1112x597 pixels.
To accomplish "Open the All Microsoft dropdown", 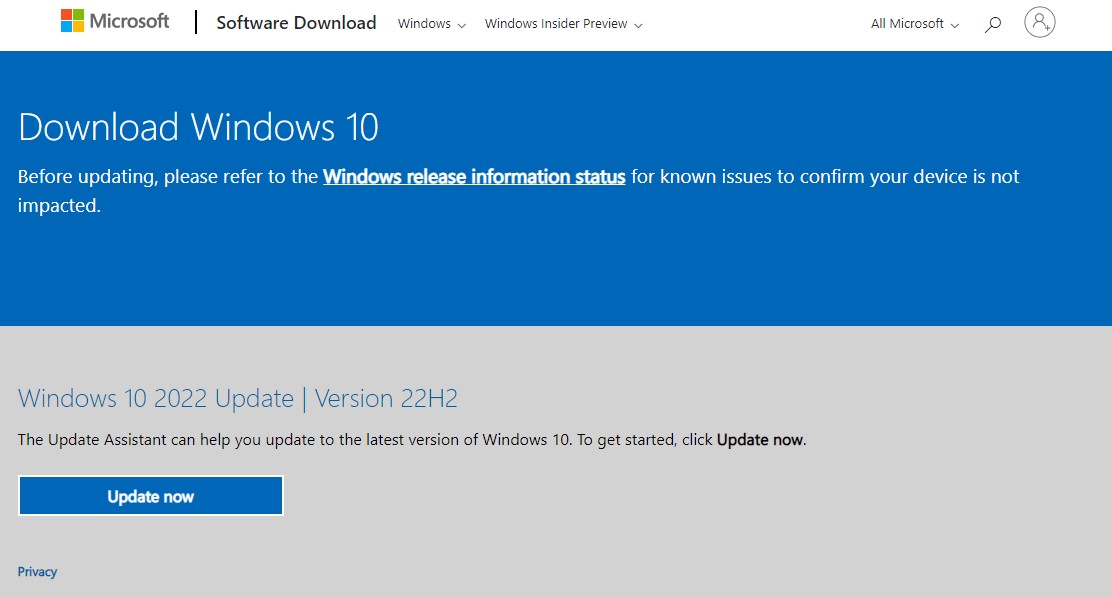I will pos(912,23).
